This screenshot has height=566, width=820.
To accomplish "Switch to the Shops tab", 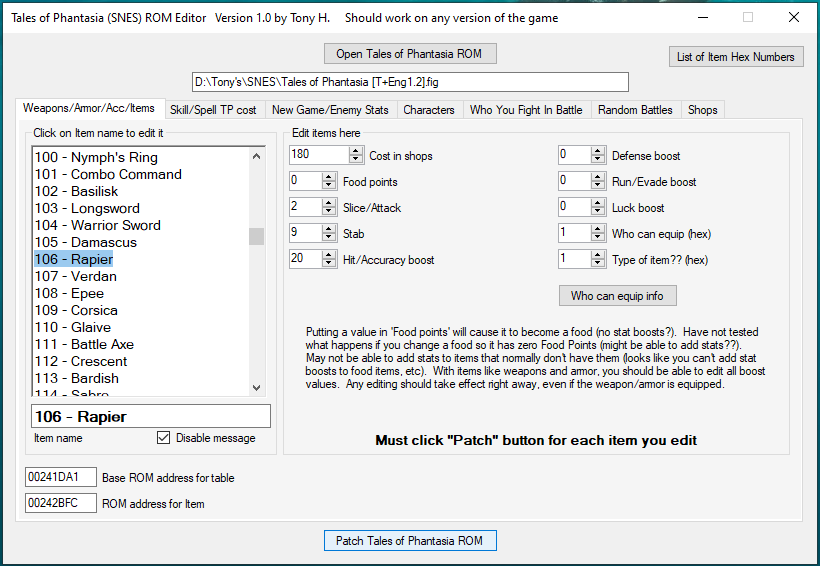I will tap(702, 110).
